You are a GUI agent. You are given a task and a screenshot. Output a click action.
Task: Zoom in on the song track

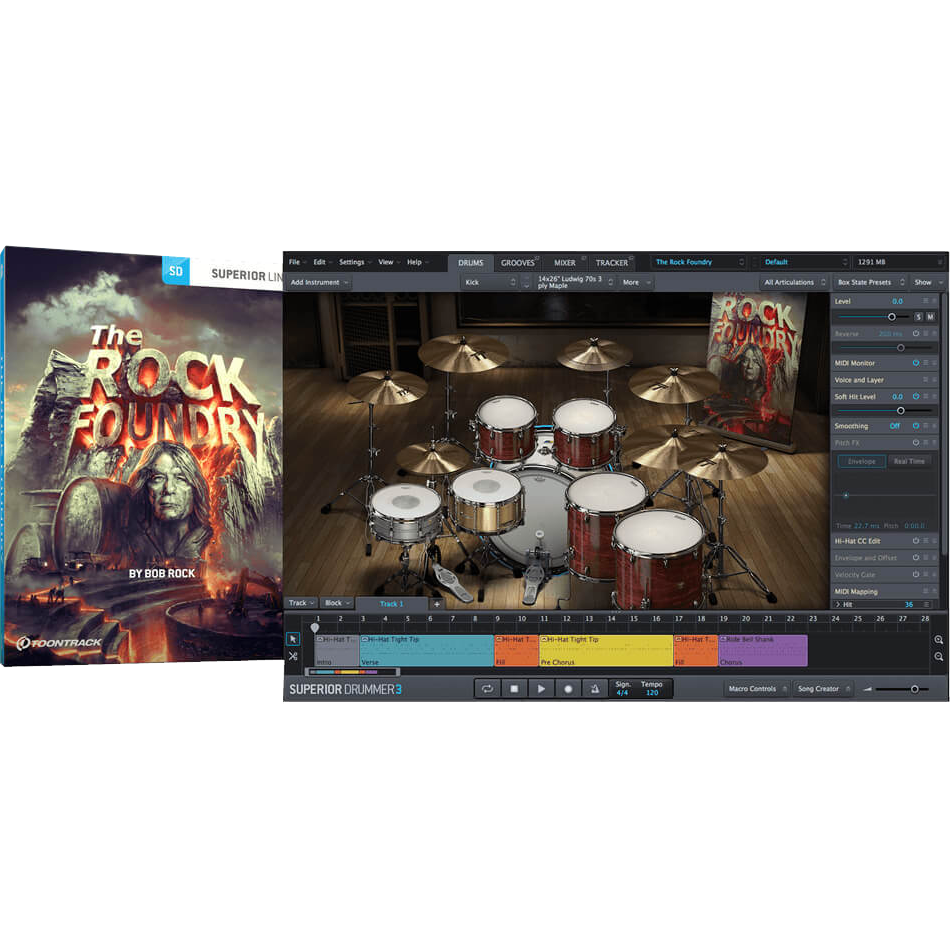(x=939, y=640)
